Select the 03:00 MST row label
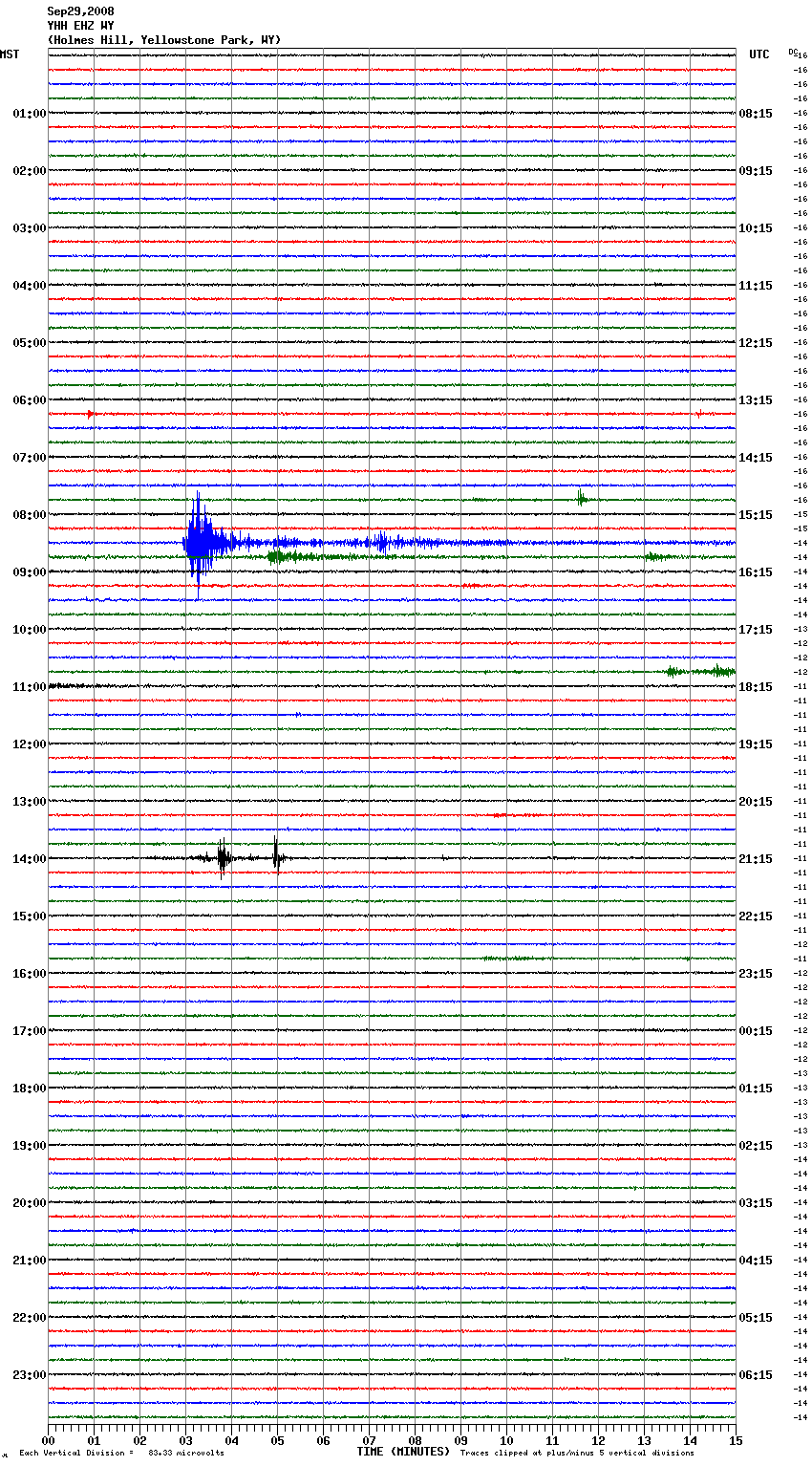The width and height of the screenshot is (812, 1466). click(x=29, y=228)
